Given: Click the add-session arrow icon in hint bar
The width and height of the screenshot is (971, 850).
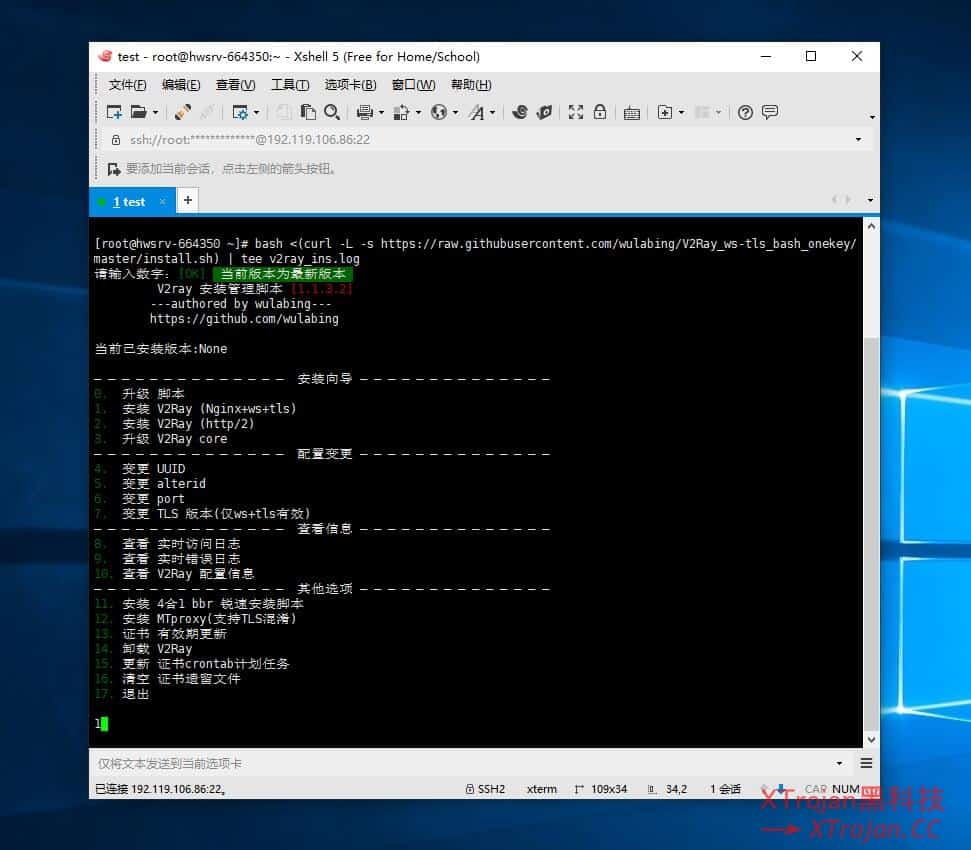Looking at the screenshot, I should pyautogui.click(x=113, y=169).
